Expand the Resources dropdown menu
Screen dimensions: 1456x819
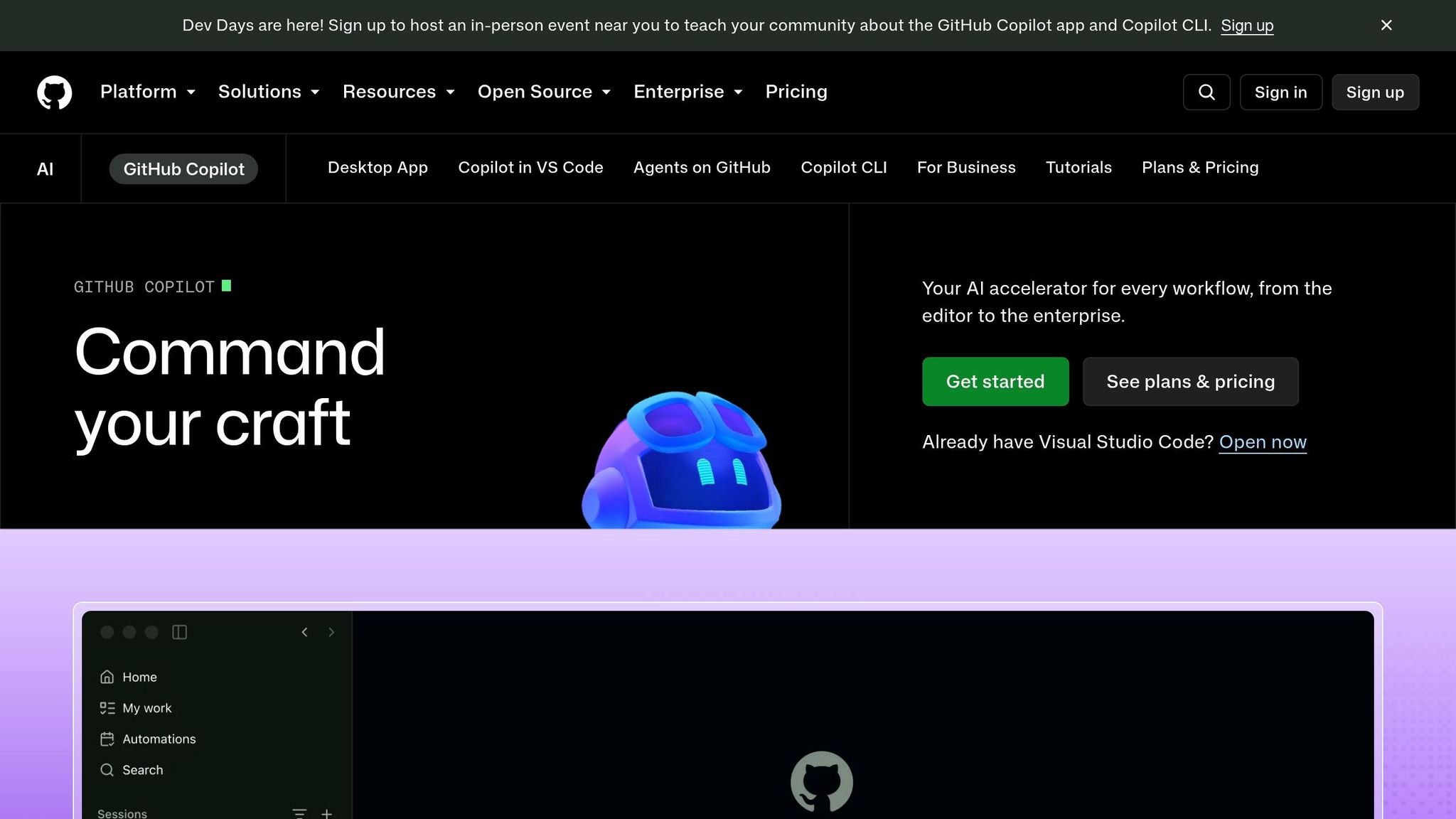click(399, 92)
